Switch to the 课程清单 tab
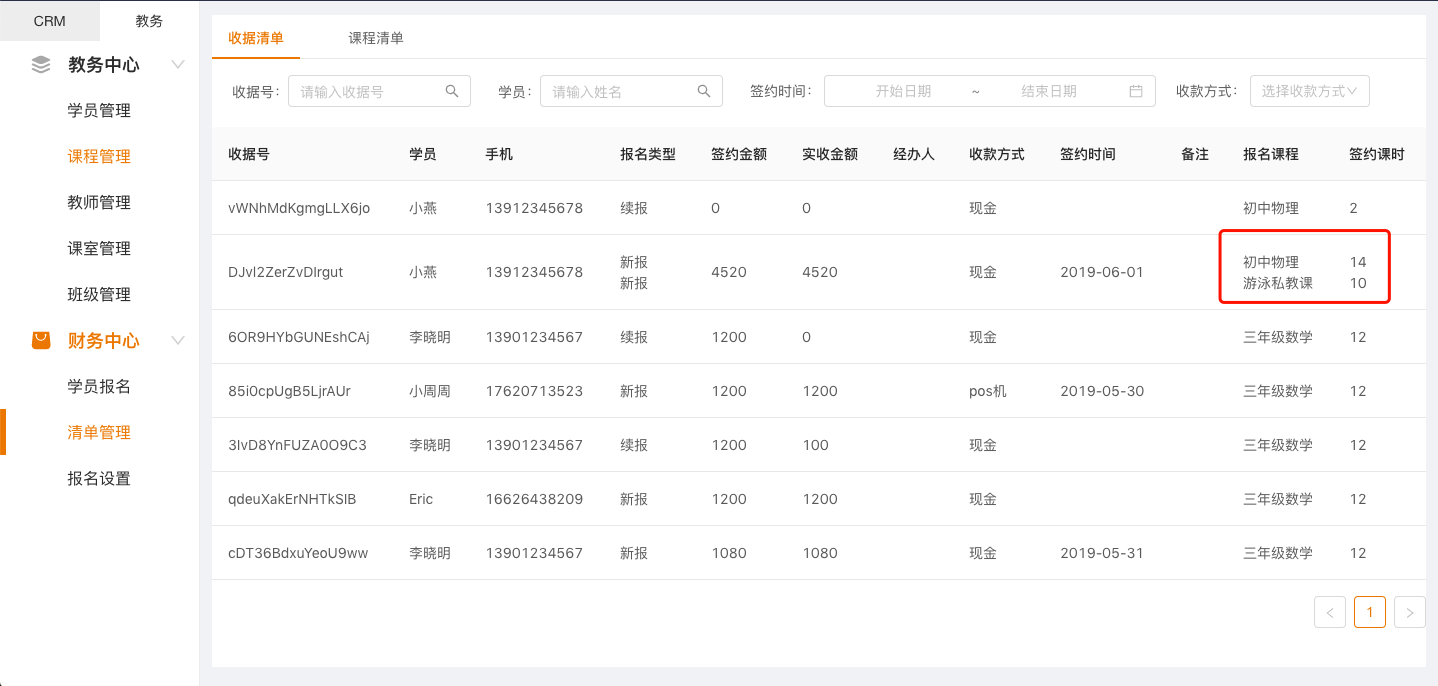The height and width of the screenshot is (686, 1438). click(x=376, y=38)
